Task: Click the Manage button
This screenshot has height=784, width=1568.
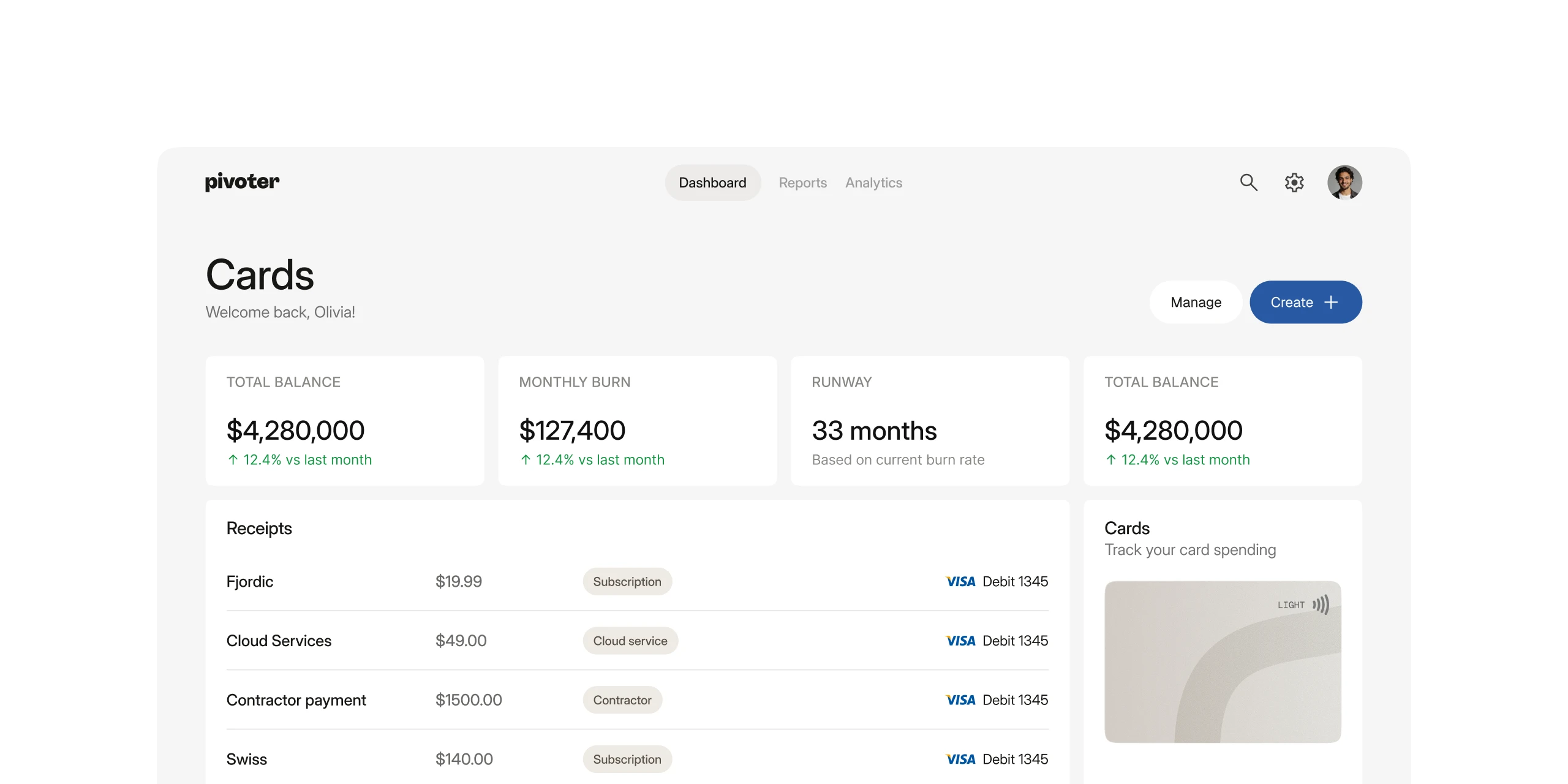Action: coord(1196,302)
